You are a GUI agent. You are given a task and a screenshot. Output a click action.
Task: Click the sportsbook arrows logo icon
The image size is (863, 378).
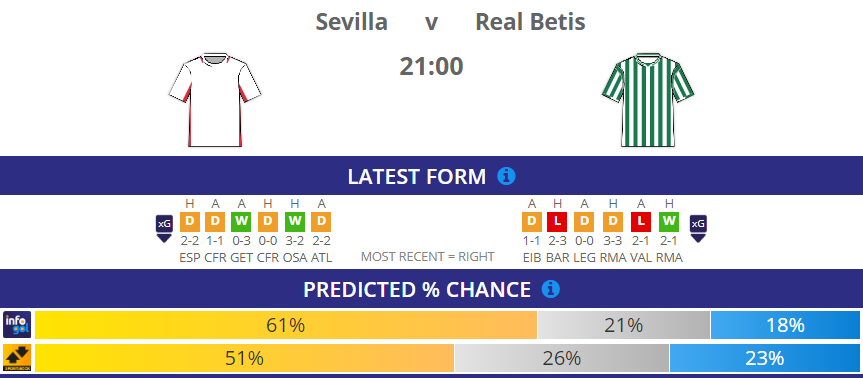(17, 358)
